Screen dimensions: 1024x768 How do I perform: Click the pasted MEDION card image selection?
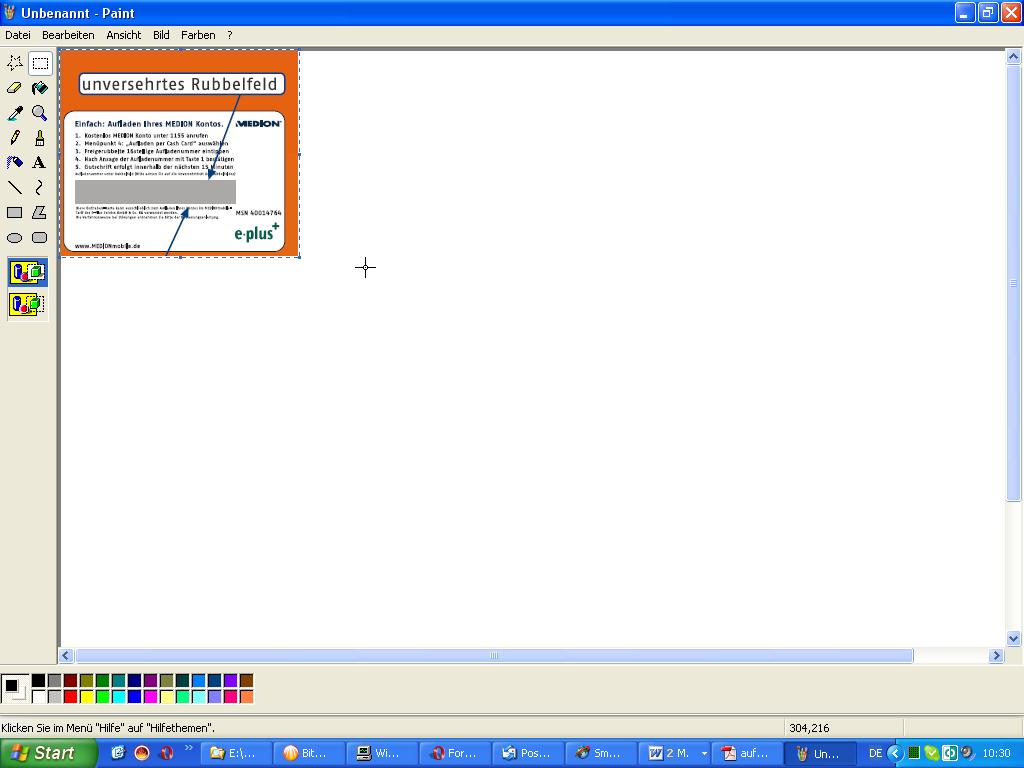click(180, 153)
